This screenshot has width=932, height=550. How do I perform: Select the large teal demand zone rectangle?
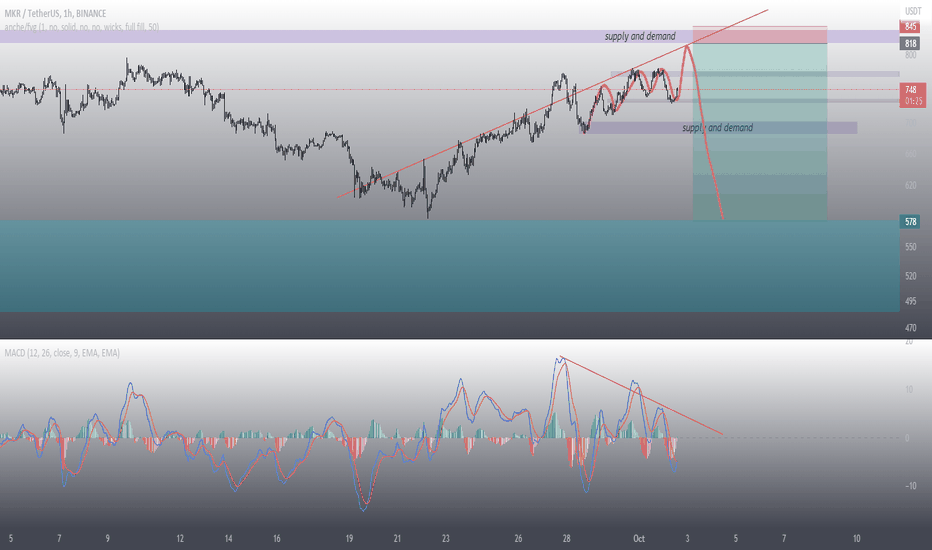point(449,266)
